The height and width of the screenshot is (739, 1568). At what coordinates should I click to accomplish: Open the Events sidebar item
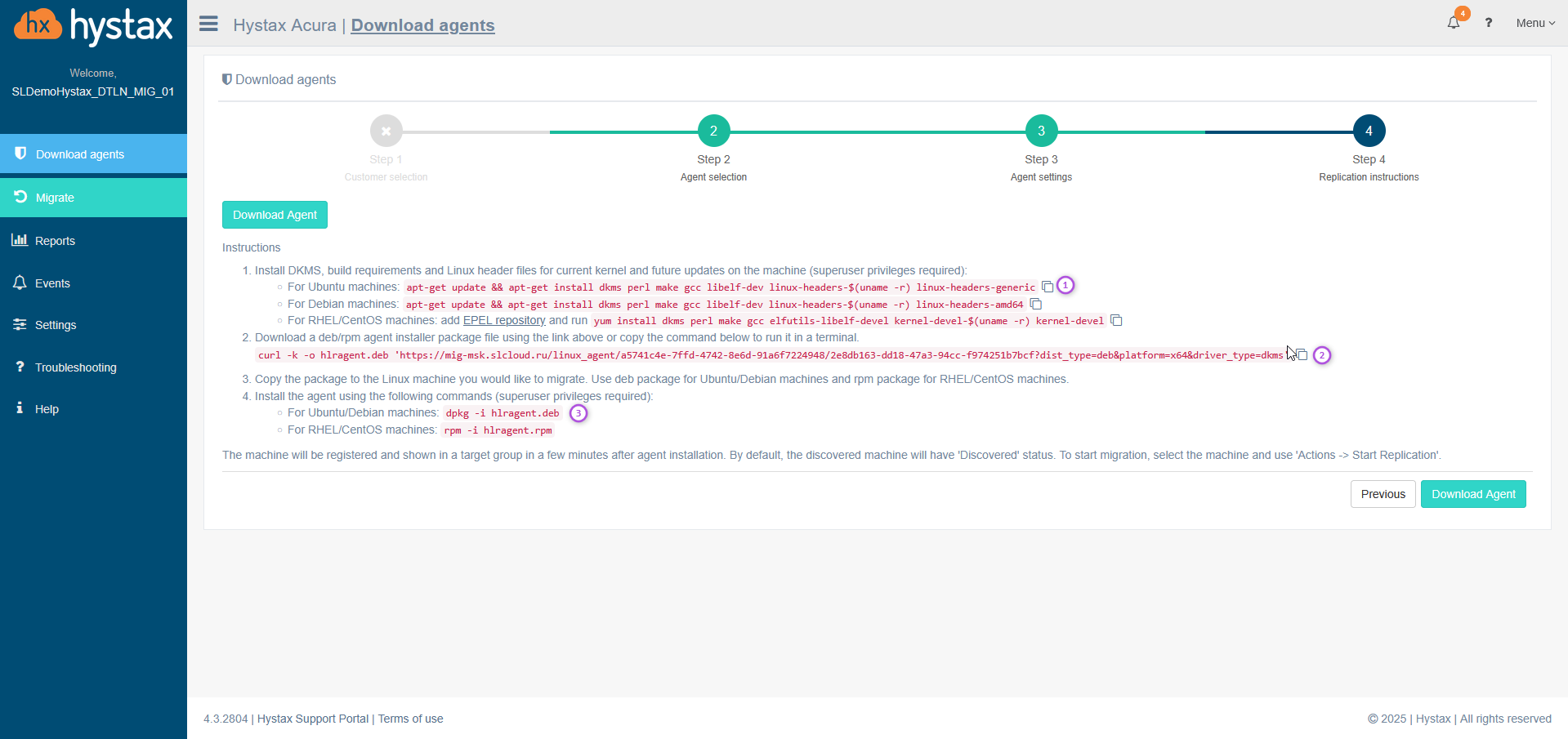point(52,283)
